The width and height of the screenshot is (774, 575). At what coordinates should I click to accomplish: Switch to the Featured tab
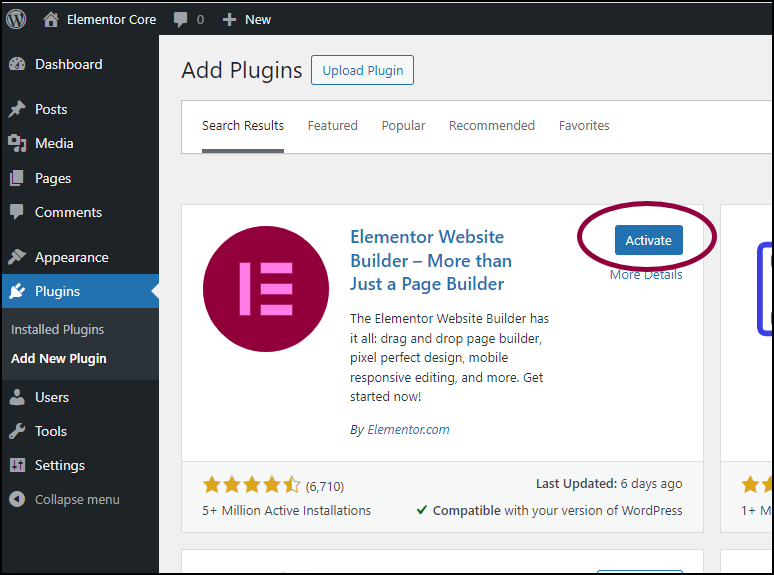(332, 126)
